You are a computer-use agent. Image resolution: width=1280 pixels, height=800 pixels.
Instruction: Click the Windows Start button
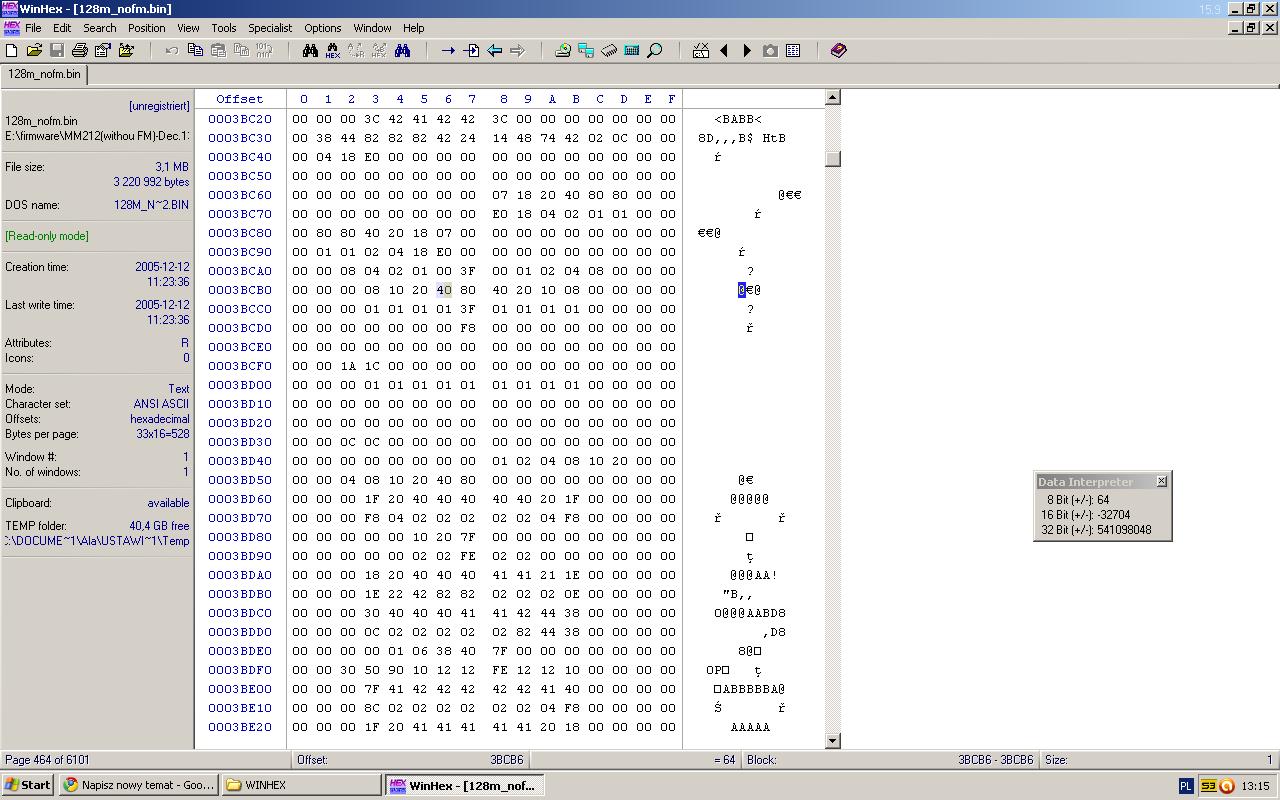27,785
